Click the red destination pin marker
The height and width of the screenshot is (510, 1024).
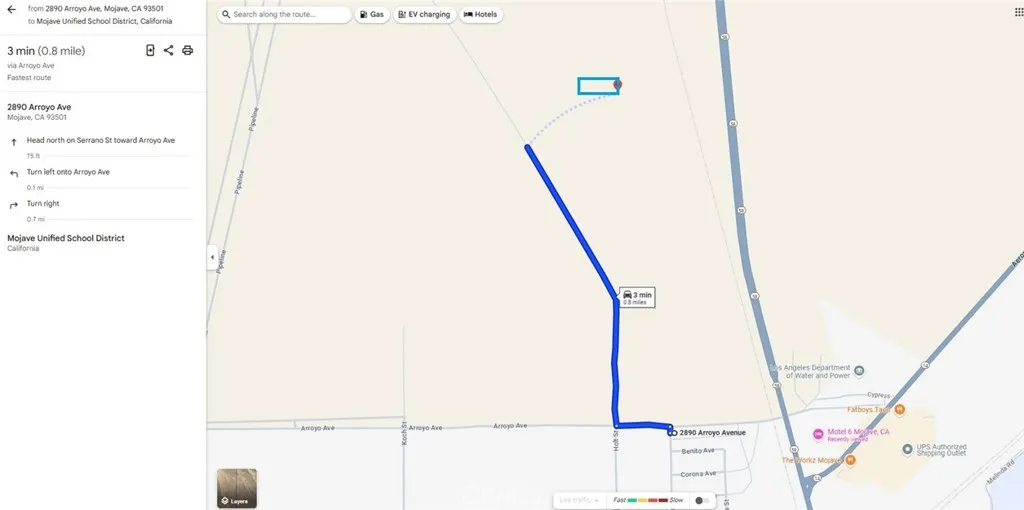point(618,84)
